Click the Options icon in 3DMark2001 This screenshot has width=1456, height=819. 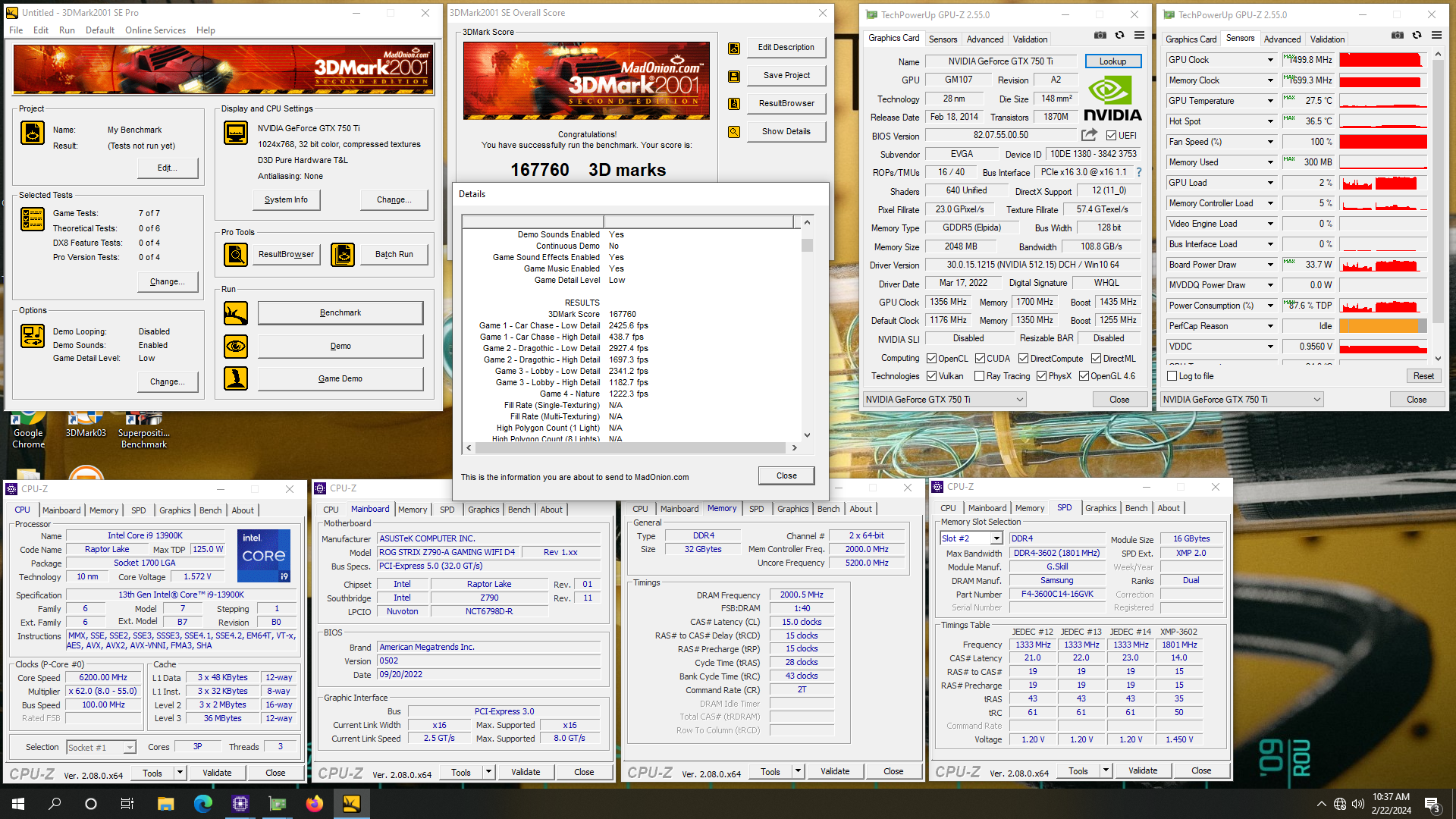click(33, 336)
